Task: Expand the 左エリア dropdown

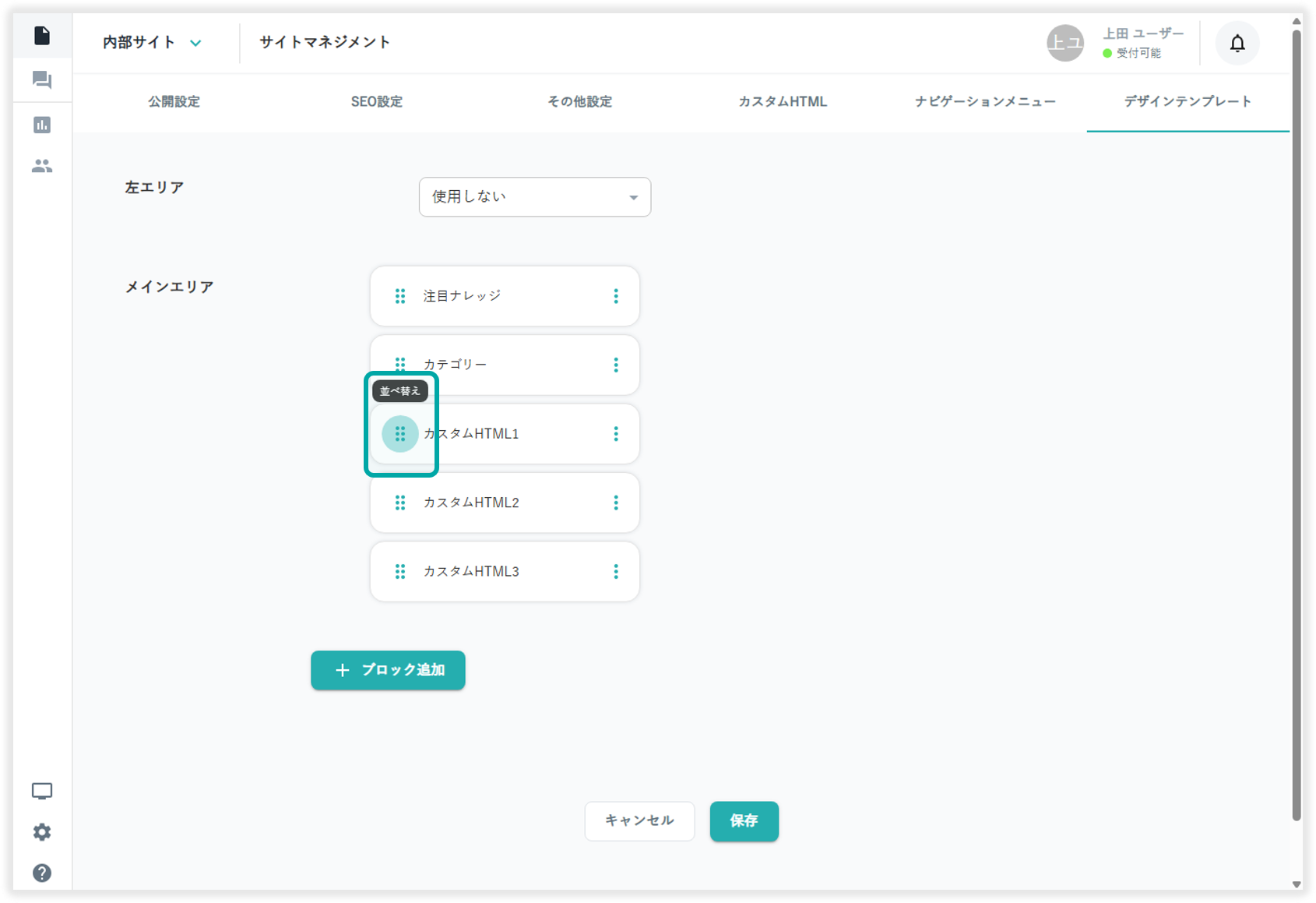Action: click(534, 197)
